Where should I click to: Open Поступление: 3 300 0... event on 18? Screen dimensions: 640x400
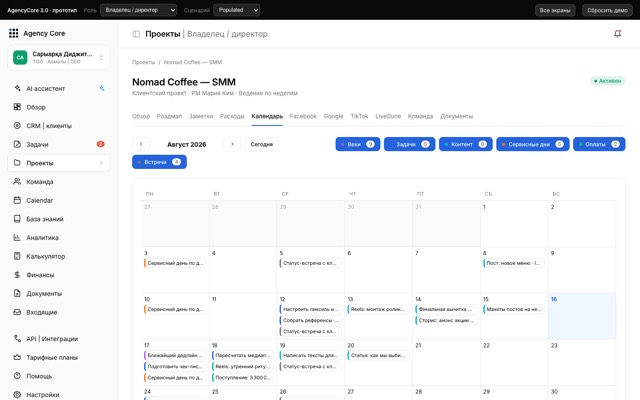(242, 378)
